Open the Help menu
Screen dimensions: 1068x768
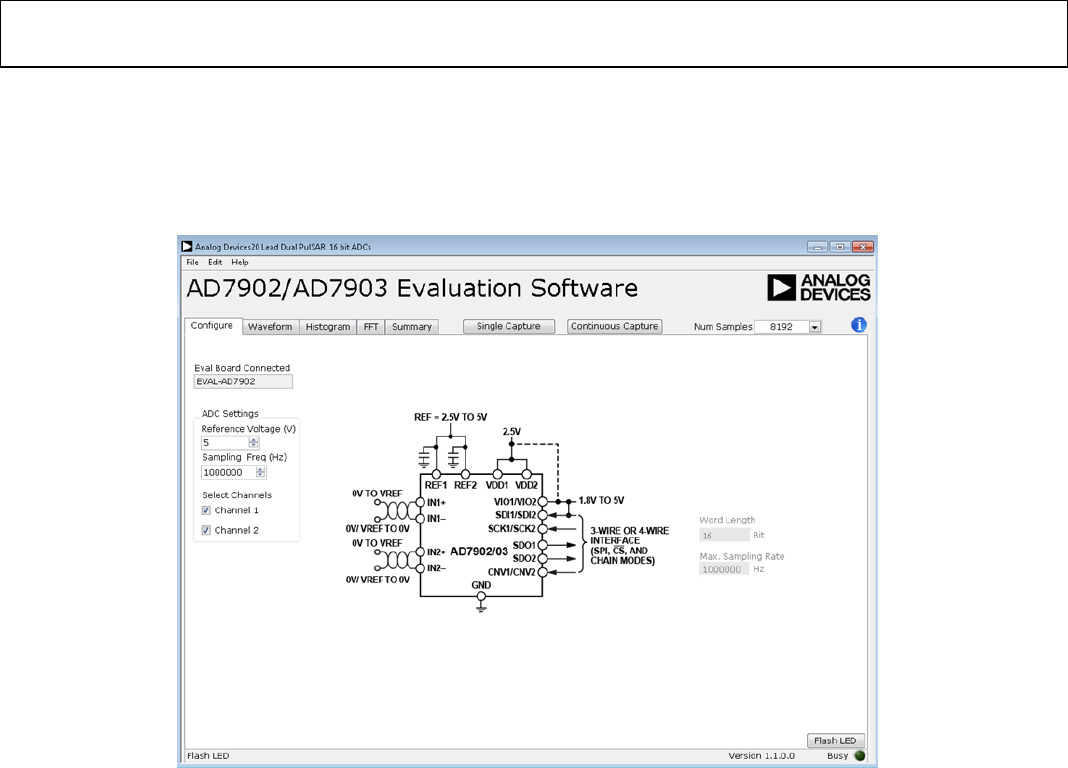pos(240,262)
